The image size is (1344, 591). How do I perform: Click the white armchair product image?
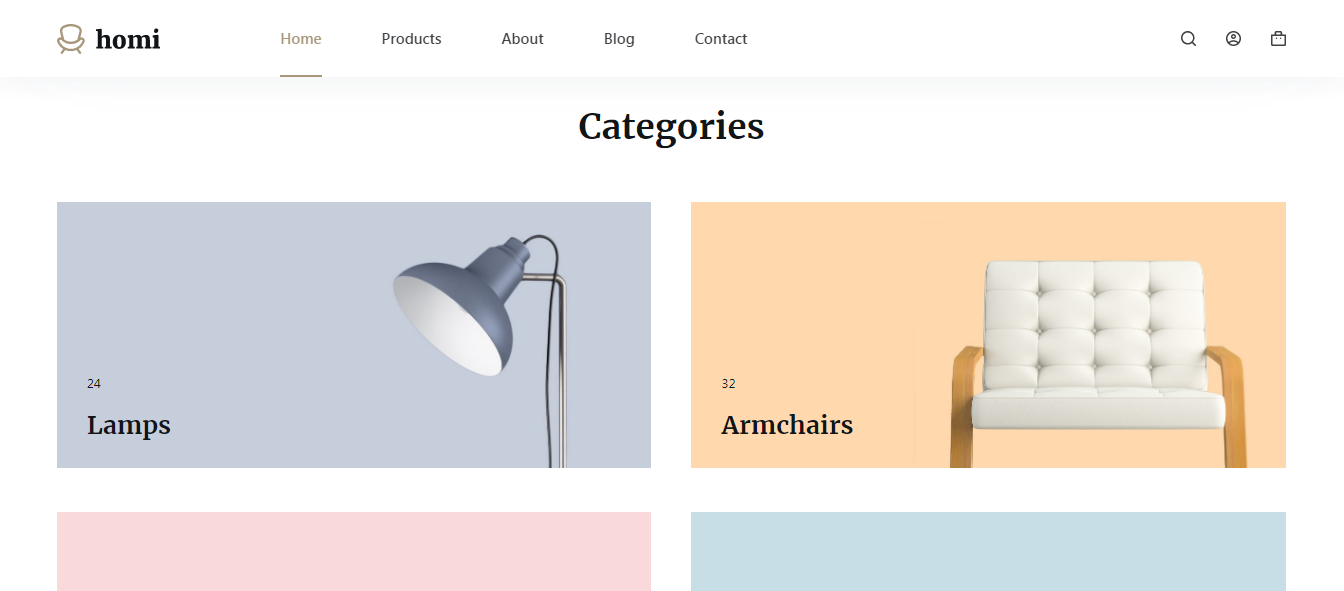1098,350
